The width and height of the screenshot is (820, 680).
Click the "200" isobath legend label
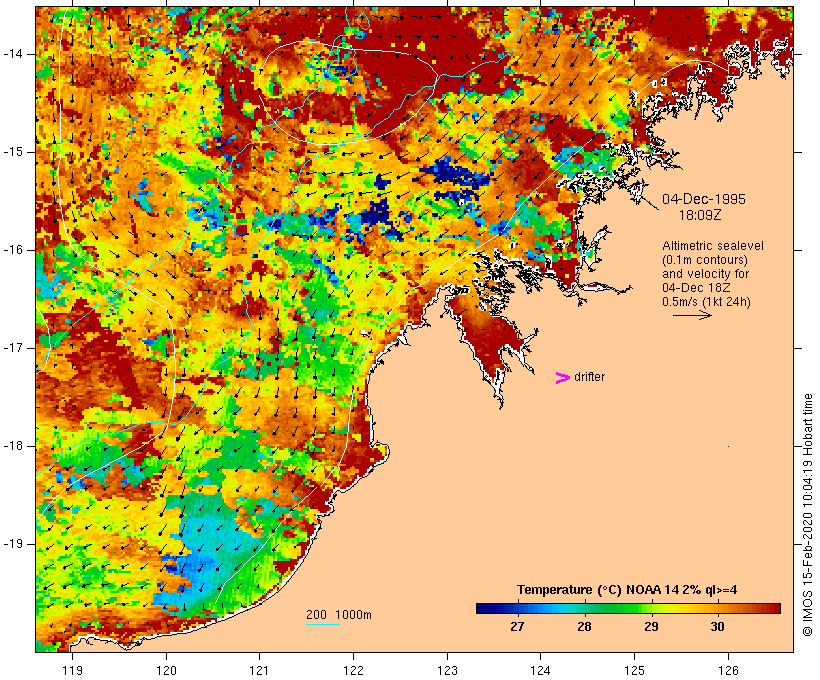(x=316, y=615)
